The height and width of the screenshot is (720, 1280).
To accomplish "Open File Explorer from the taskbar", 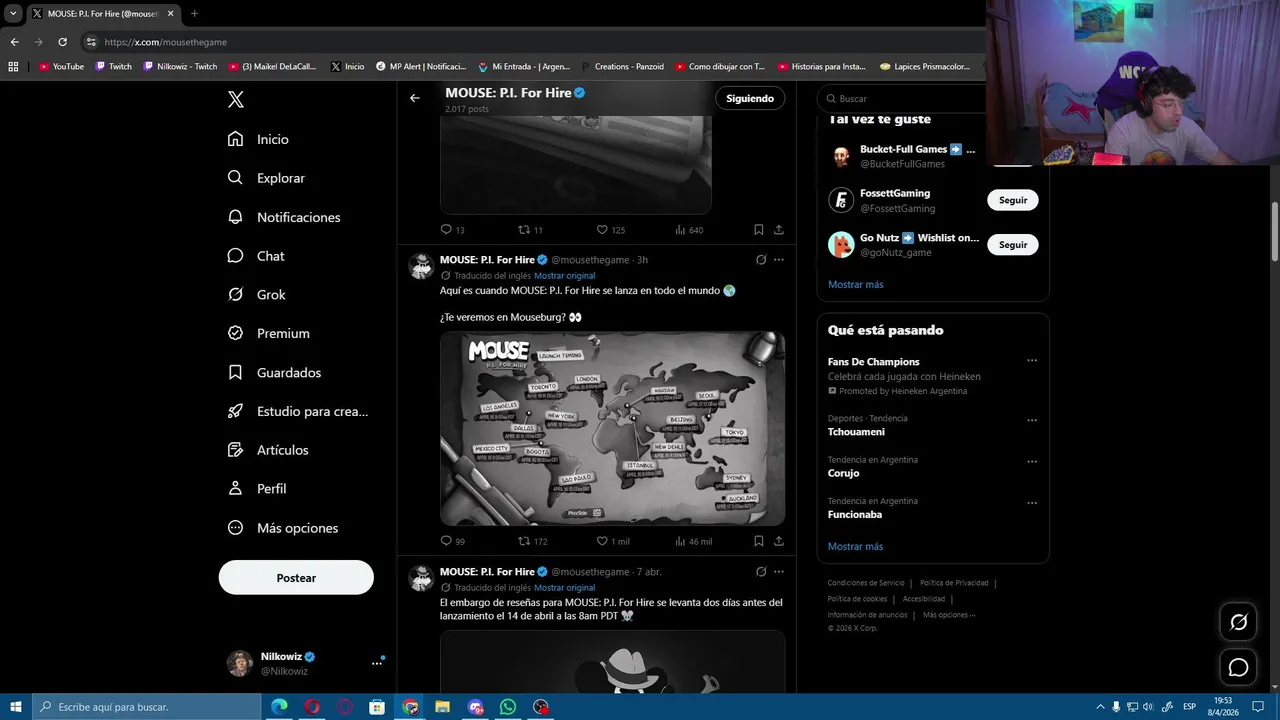I will 443,707.
